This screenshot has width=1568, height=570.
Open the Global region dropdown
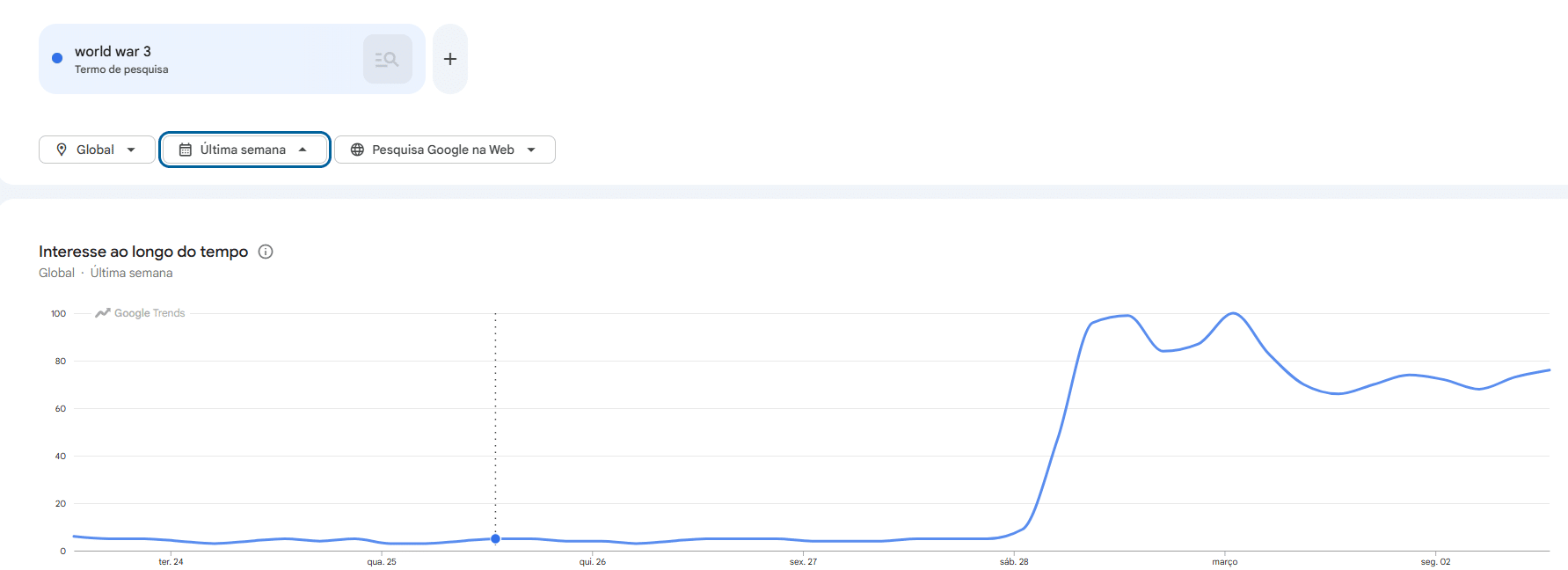click(97, 150)
